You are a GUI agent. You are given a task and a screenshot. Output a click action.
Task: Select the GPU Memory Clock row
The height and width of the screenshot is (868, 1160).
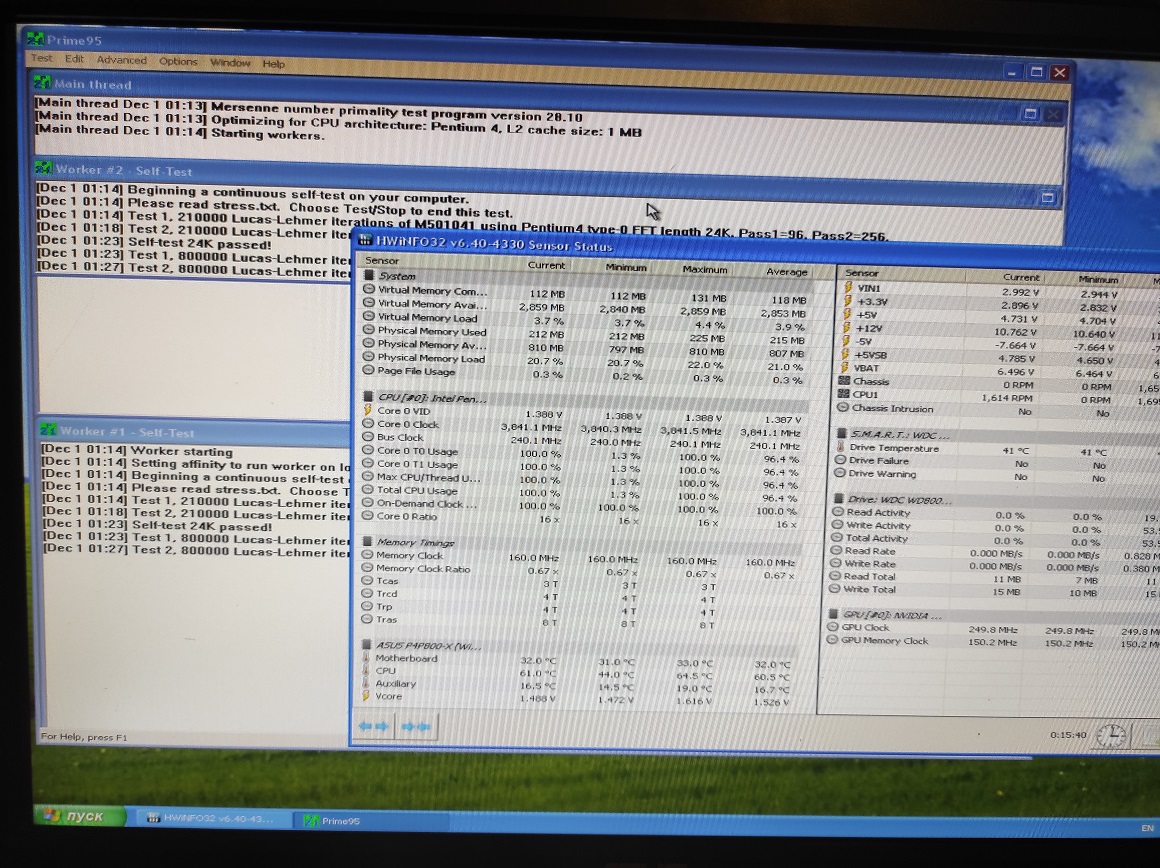[994, 642]
